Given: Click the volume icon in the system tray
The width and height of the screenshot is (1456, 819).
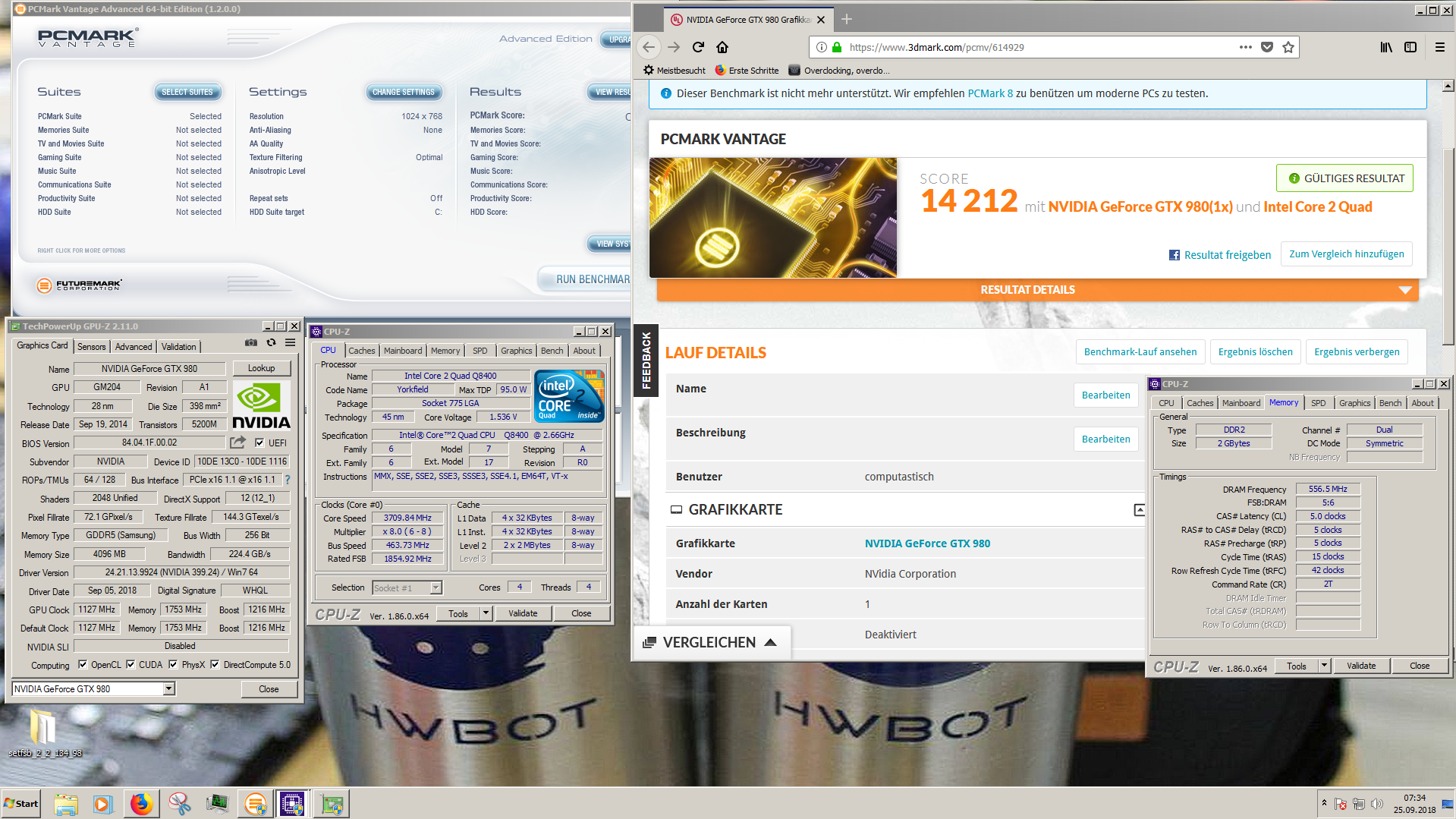Looking at the screenshot, I should point(1377,804).
